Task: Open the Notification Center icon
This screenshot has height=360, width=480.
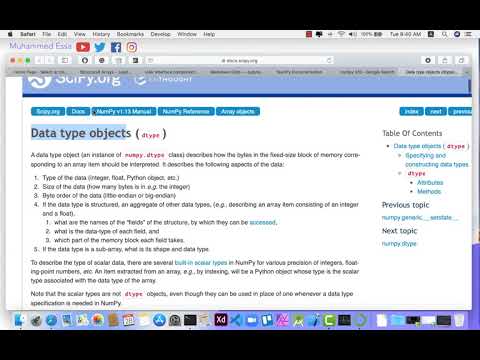Action: coord(468,34)
